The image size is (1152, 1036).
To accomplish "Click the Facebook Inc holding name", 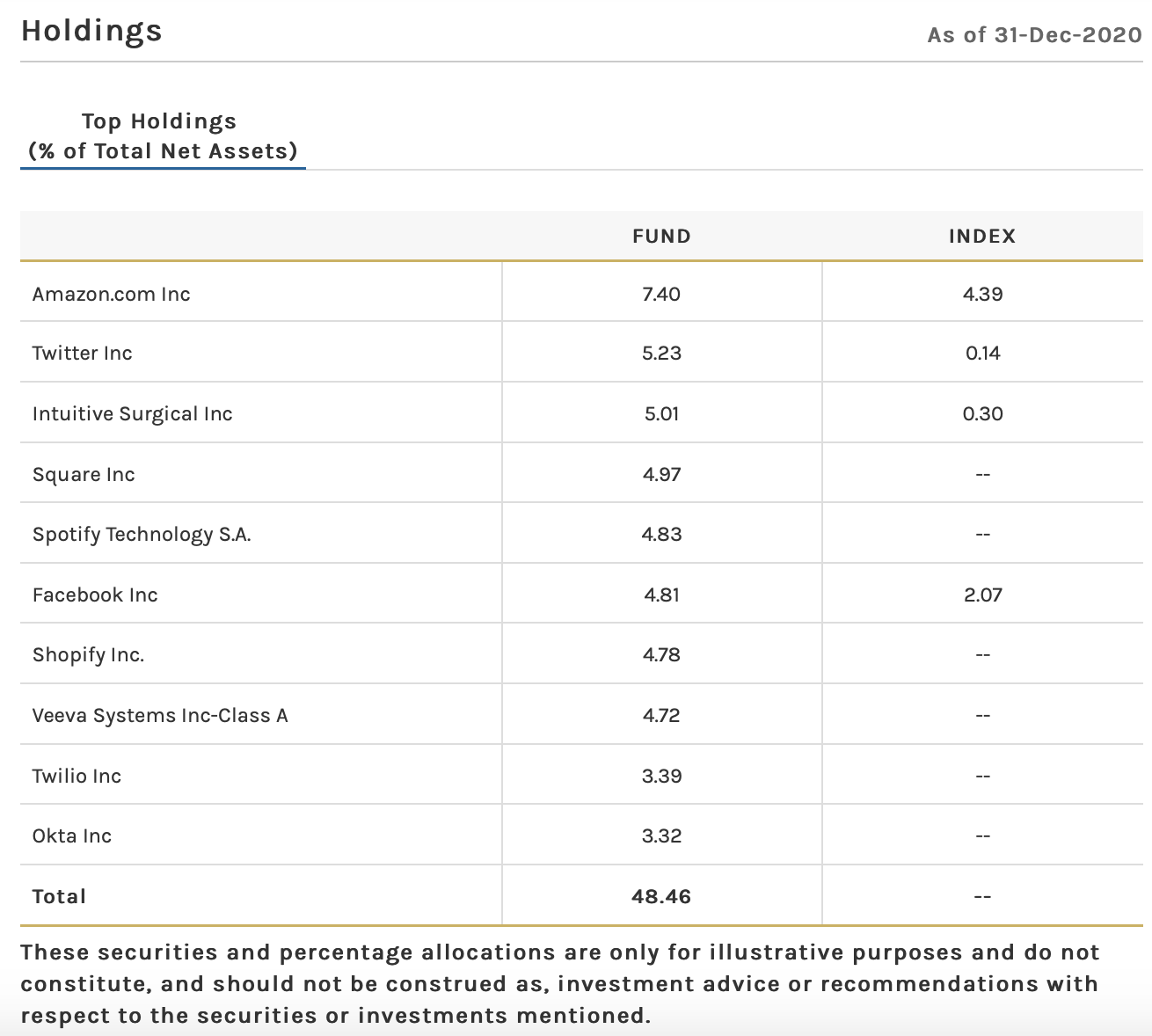I will (95, 595).
